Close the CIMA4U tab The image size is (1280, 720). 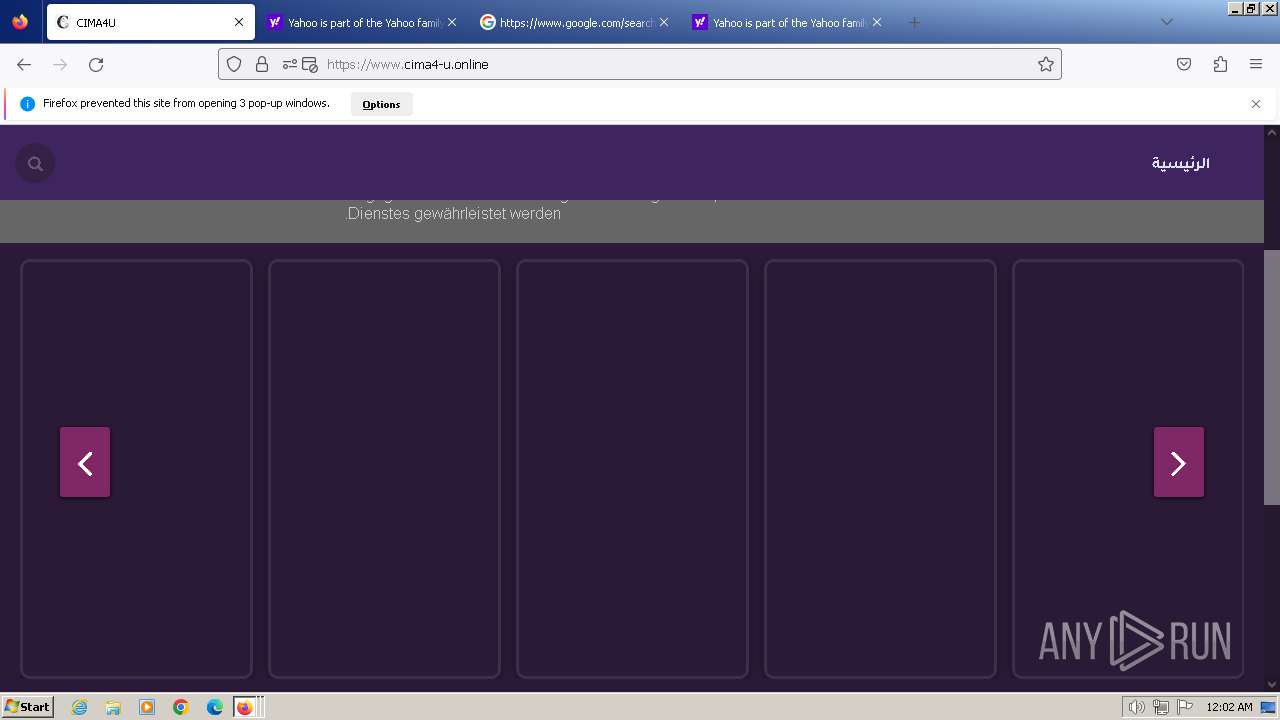239,22
